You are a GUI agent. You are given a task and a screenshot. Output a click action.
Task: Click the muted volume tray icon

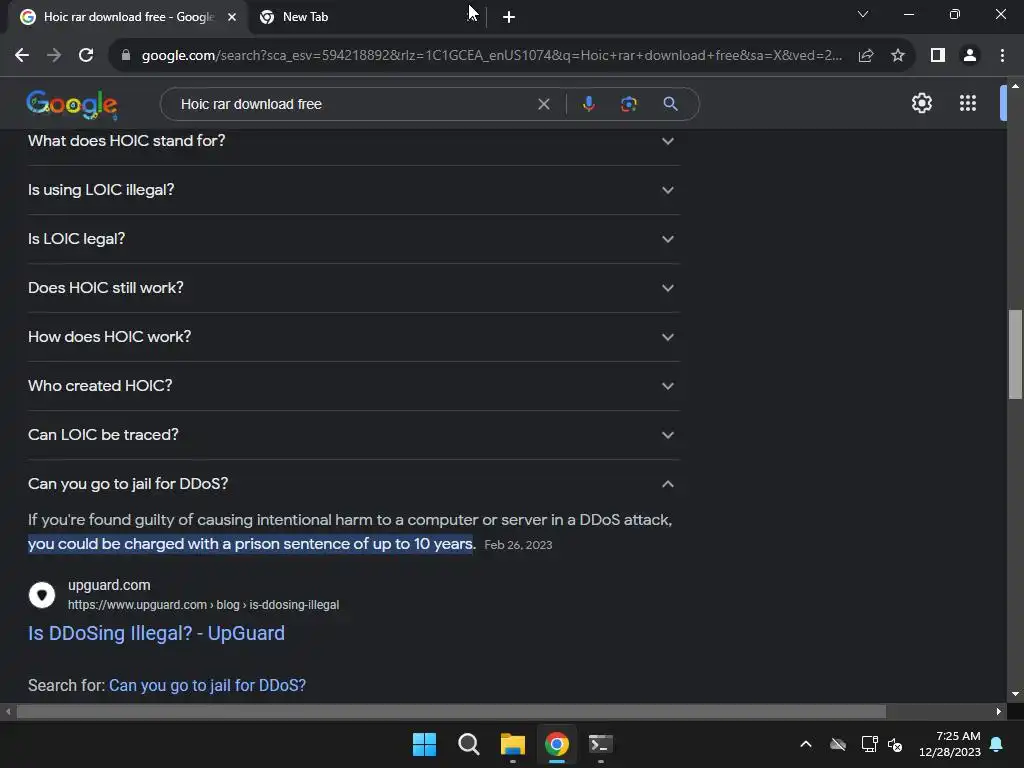coord(895,744)
